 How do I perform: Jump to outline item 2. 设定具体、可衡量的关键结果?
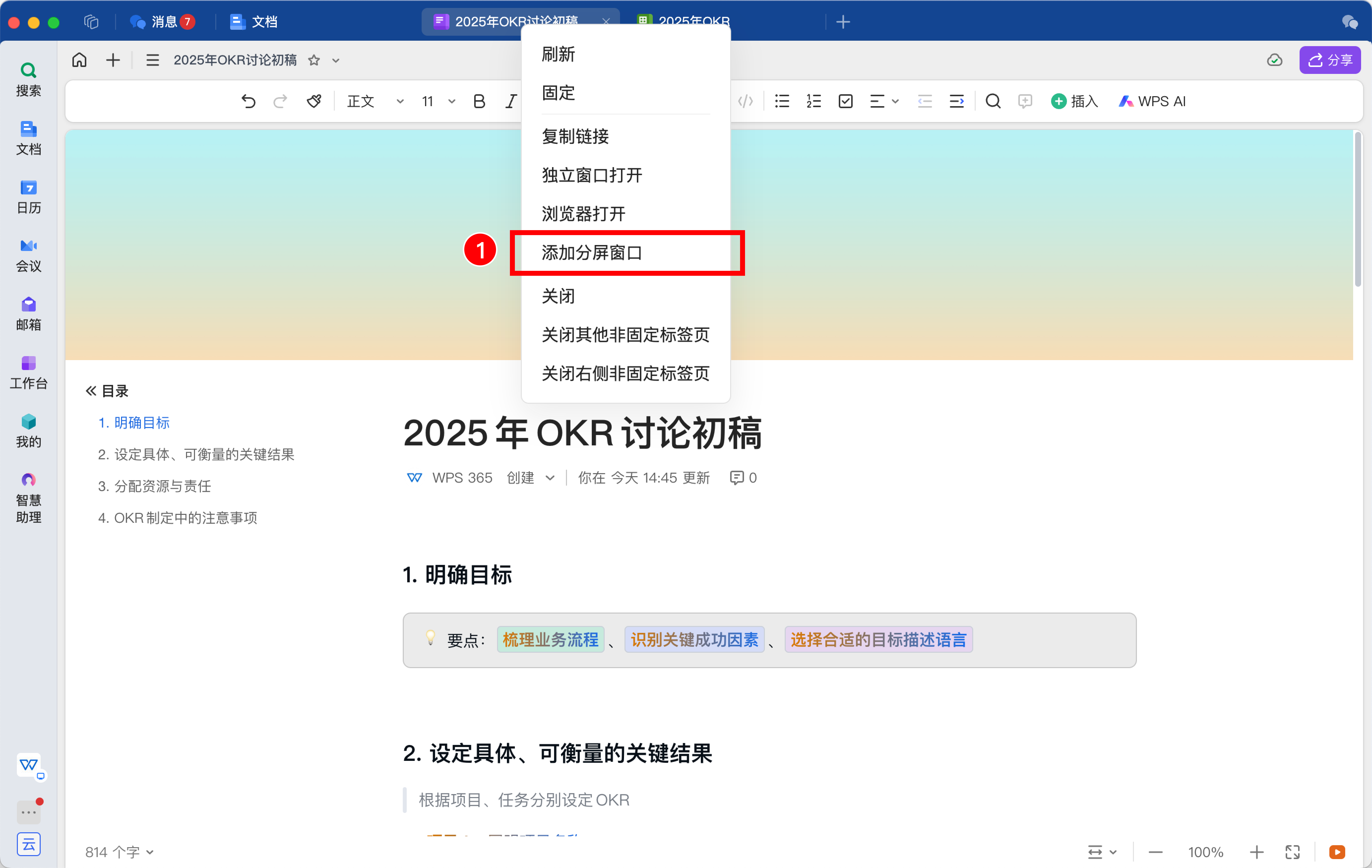[196, 454]
